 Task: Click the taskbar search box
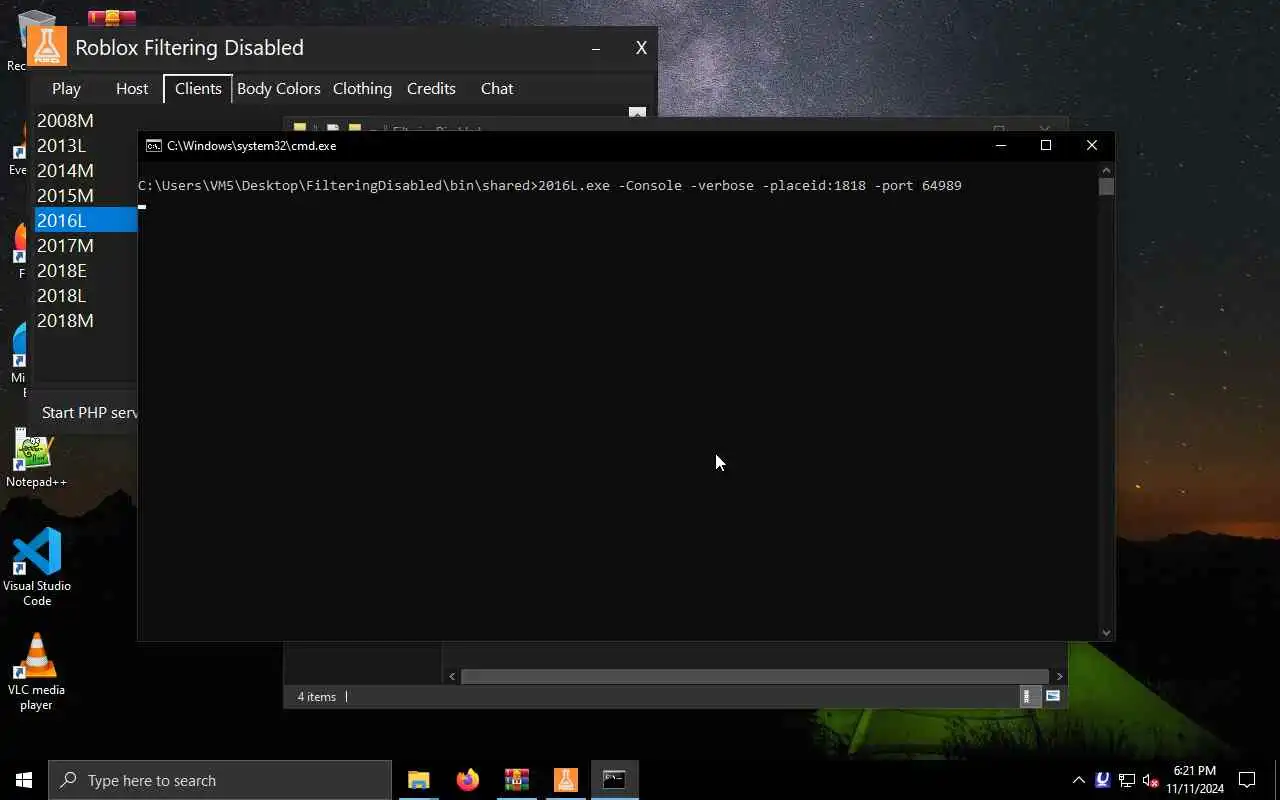[x=220, y=780]
